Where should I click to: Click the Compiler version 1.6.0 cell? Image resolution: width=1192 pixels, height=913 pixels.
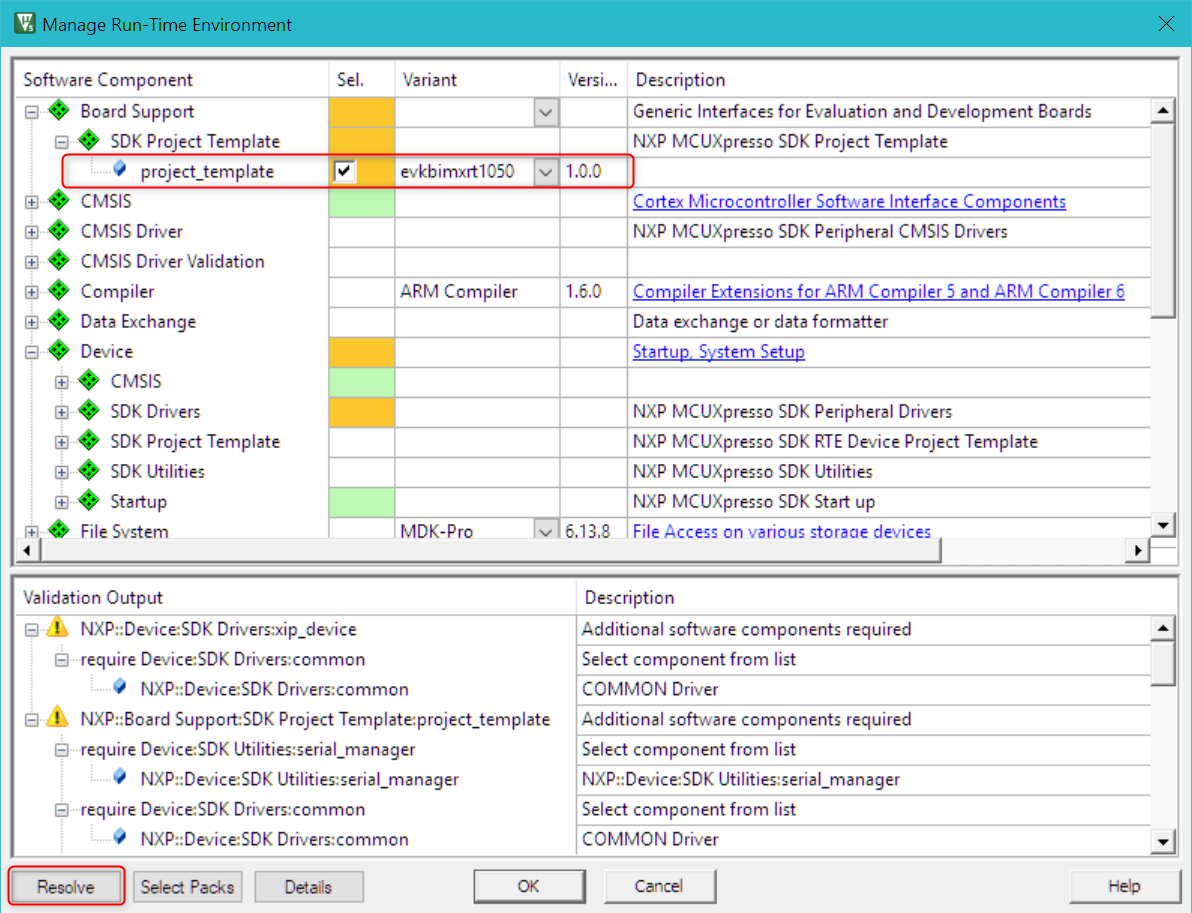pyautogui.click(x=594, y=292)
